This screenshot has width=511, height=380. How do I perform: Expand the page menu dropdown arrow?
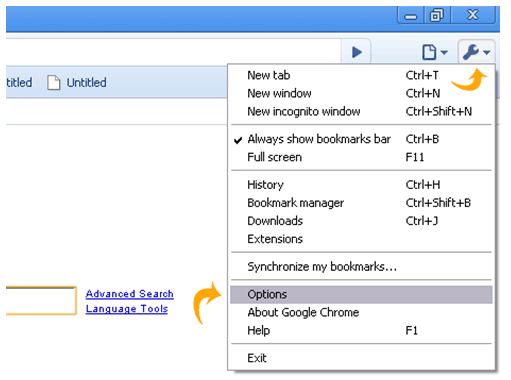[444, 52]
